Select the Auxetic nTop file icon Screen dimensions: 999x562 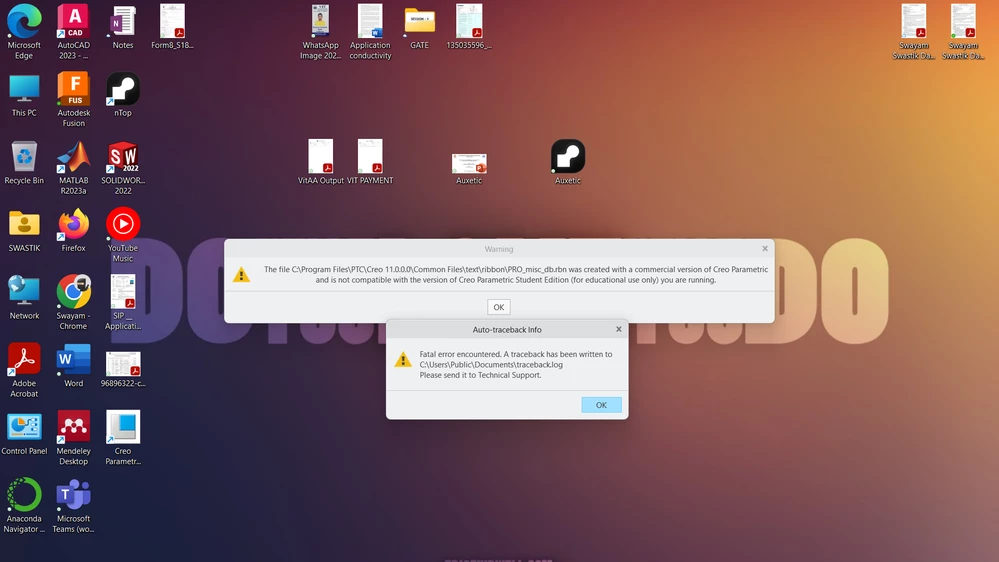pyautogui.click(x=568, y=162)
